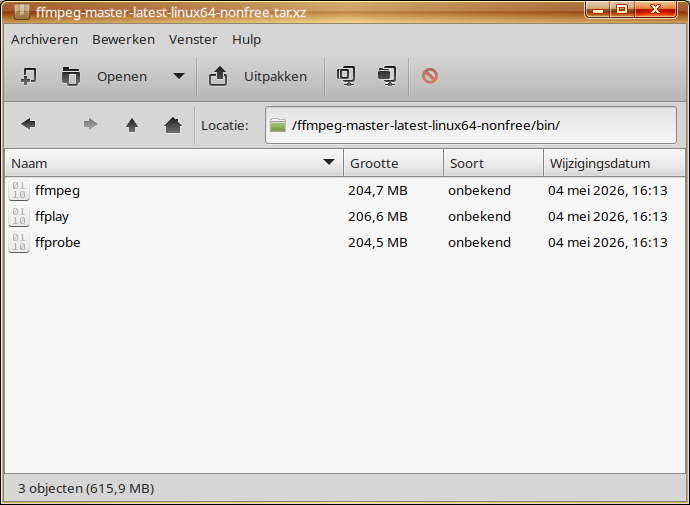Open the Archiveren menu

[44, 40]
